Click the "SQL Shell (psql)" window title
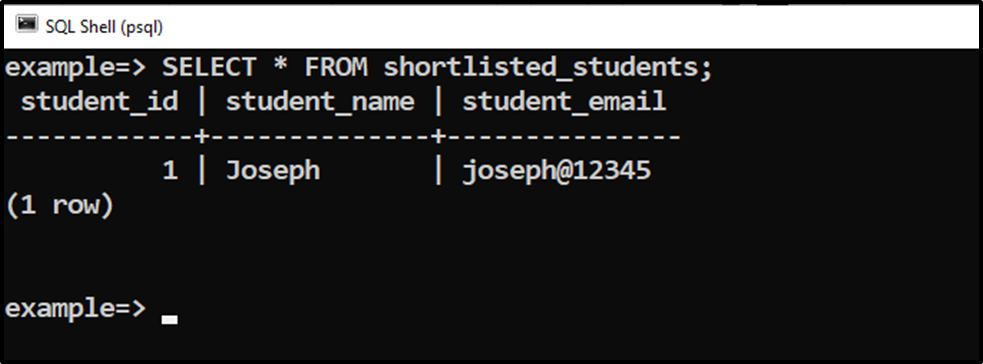The image size is (983, 364). click(104, 26)
